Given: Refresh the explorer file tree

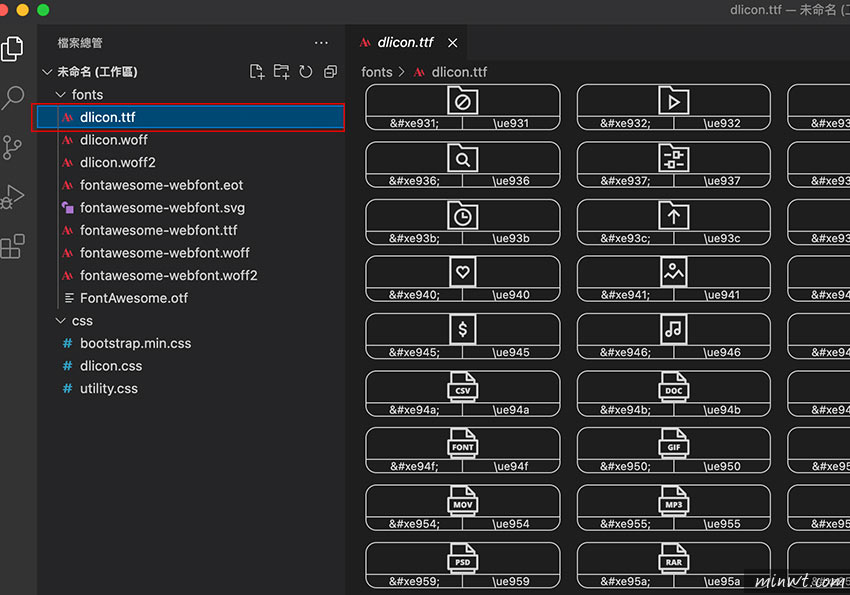Looking at the screenshot, I should [306, 72].
